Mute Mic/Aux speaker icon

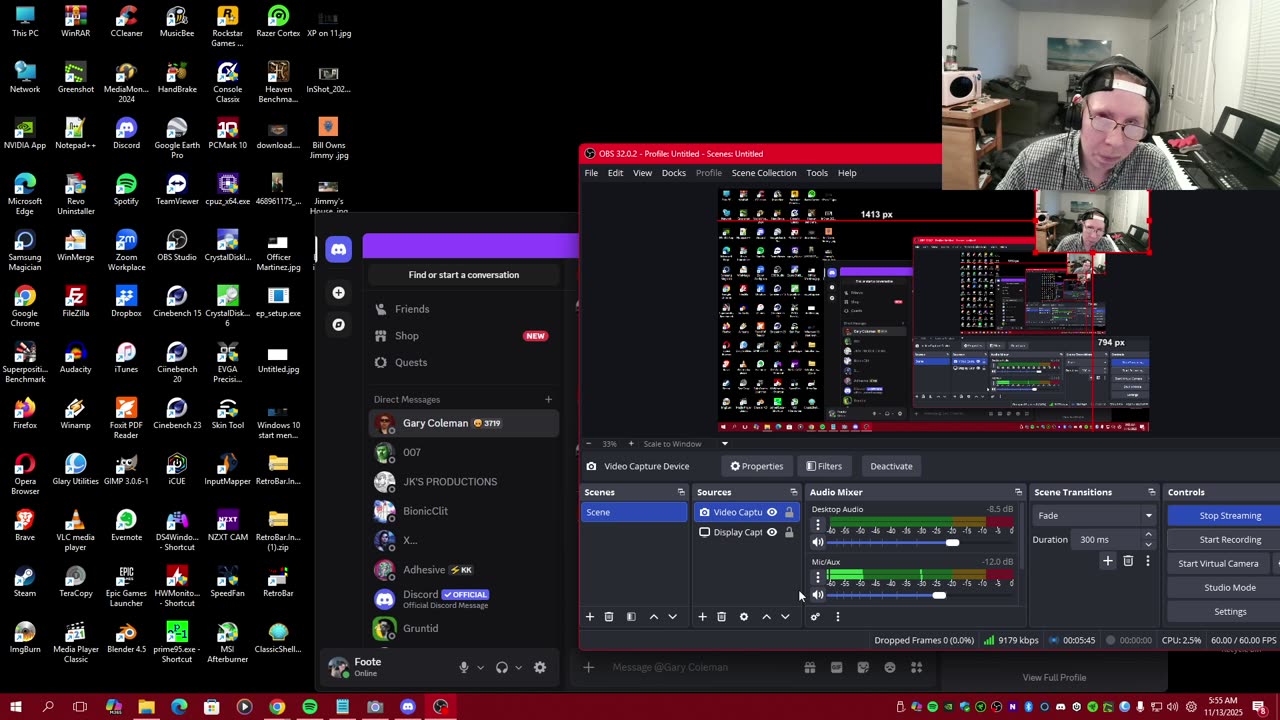tap(818, 595)
